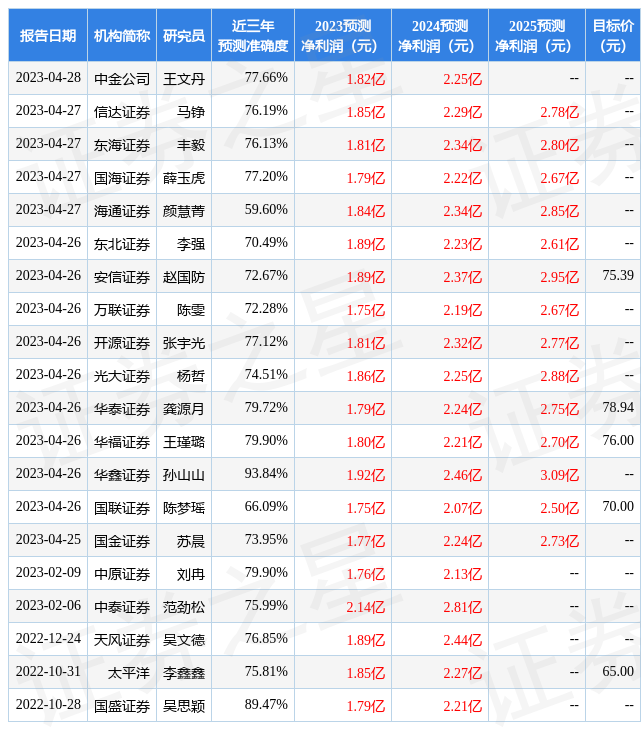Click the 2.80亿 forecast value
641x730 pixels.
tap(559, 145)
